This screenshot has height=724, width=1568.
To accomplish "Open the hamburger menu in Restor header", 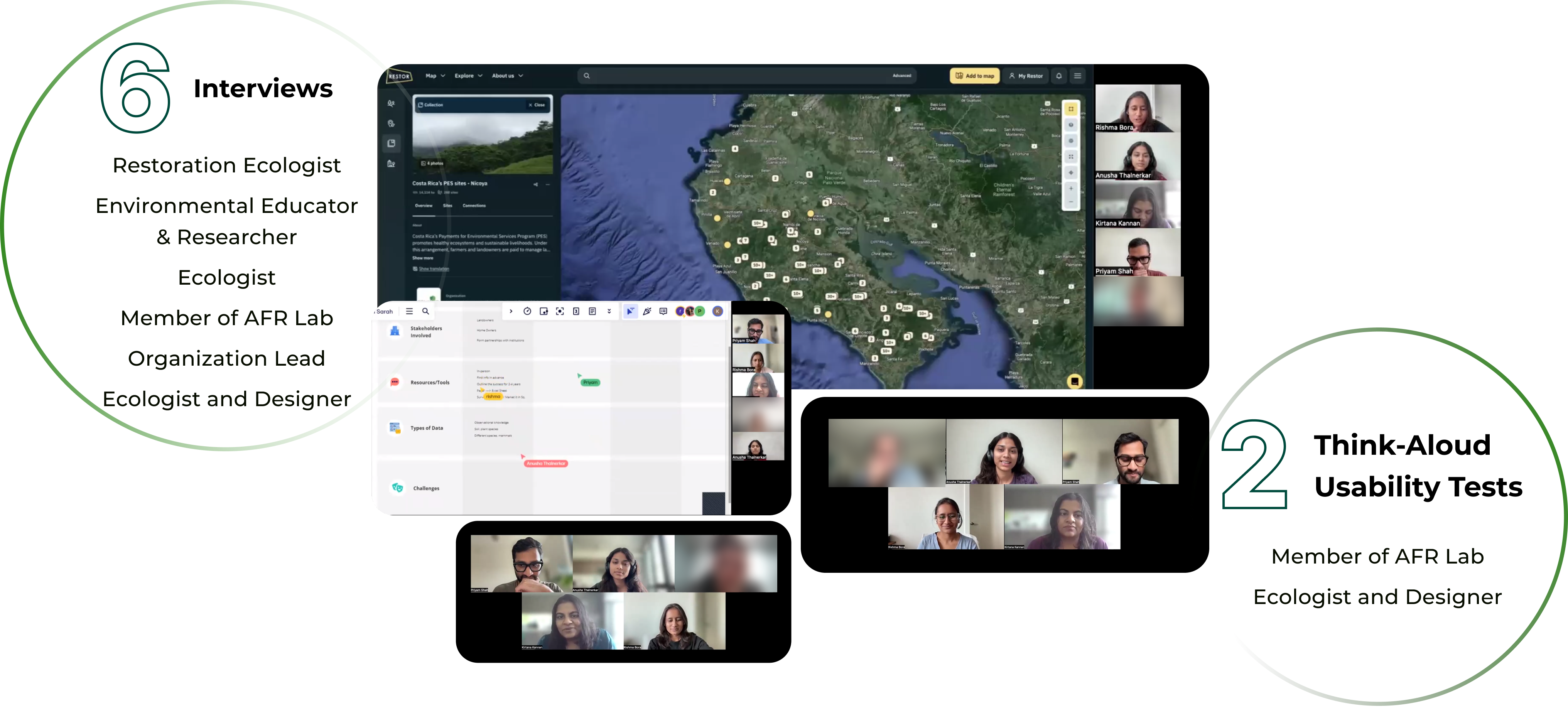I will coord(1077,76).
